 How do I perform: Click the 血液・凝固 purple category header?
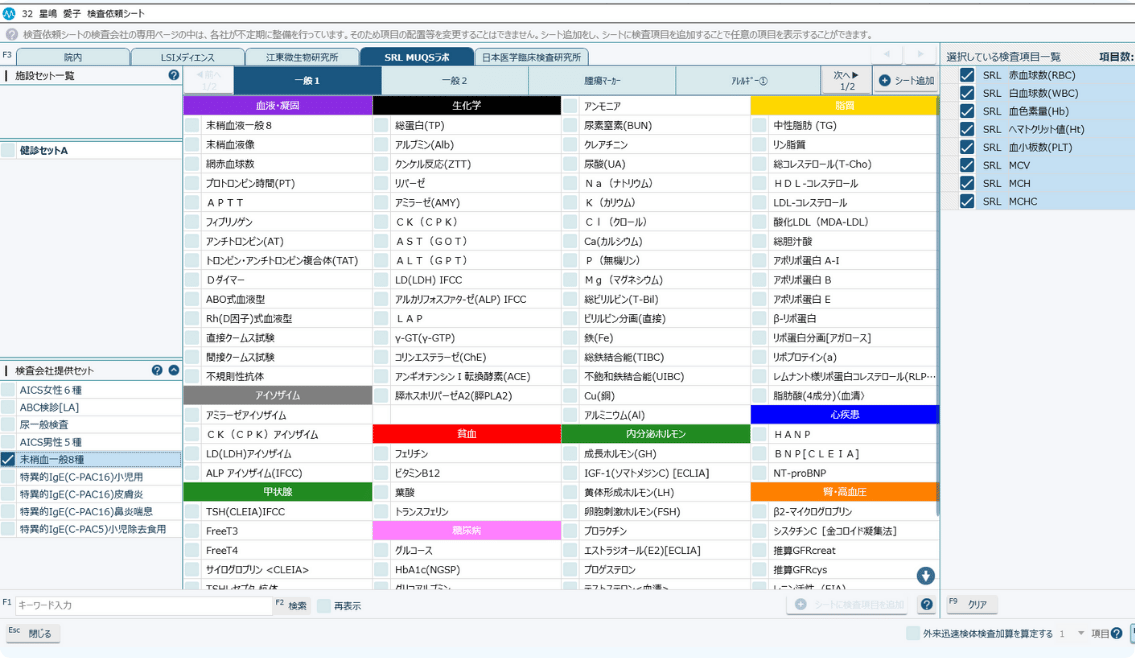[277, 105]
